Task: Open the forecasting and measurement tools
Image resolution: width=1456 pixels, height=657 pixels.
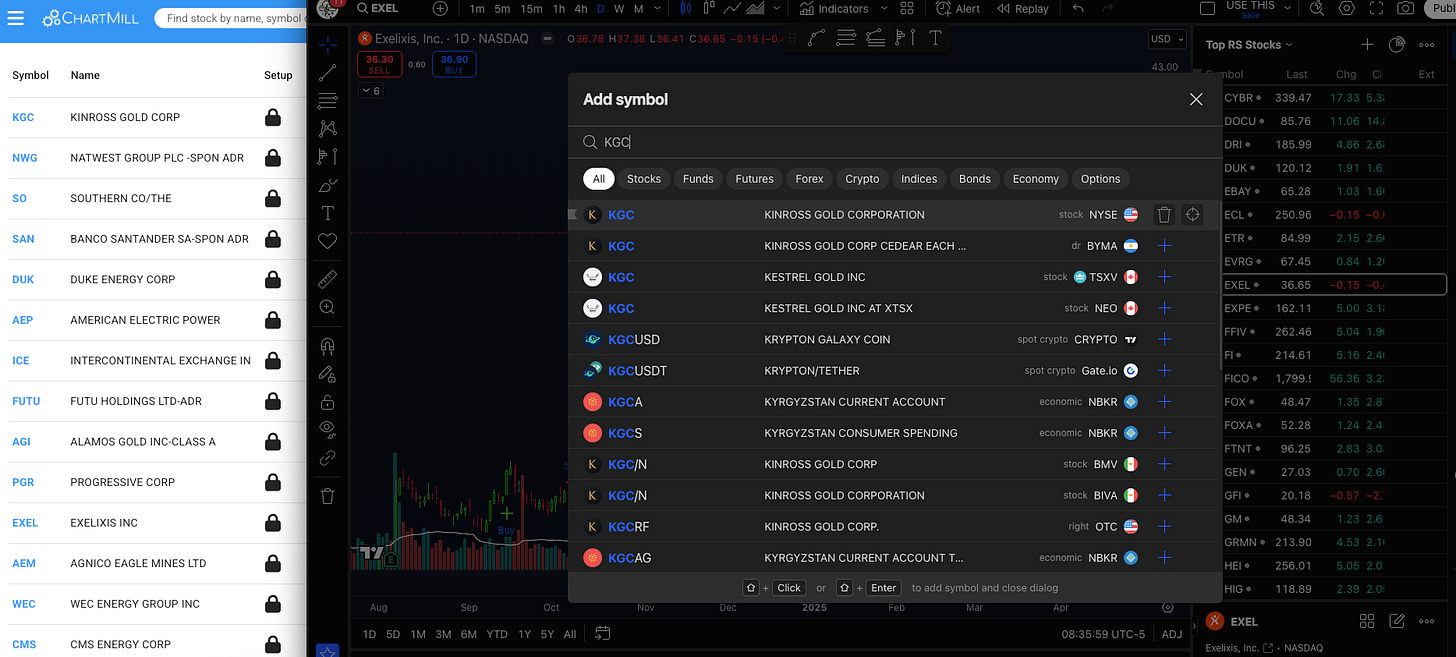Action: point(328,157)
